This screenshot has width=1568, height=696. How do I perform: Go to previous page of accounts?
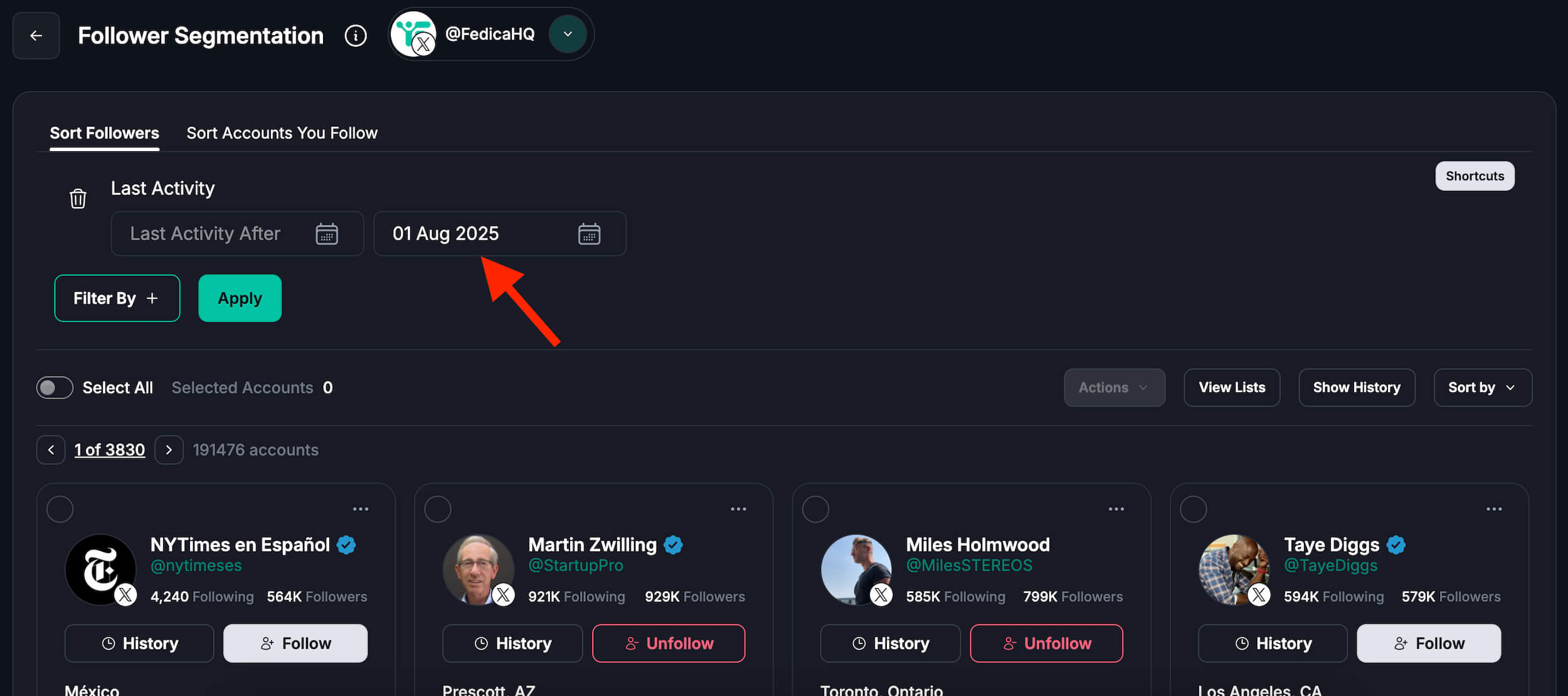tap(51, 450)
